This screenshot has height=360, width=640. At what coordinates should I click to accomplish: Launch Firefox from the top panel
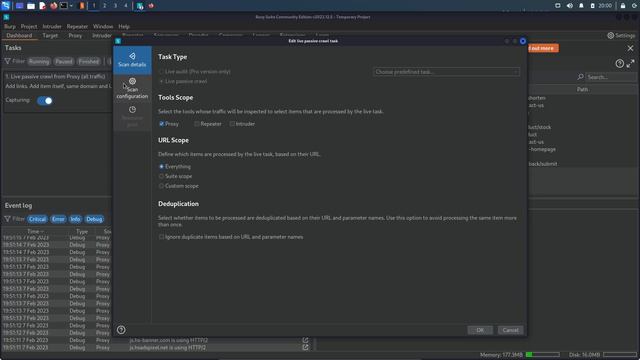coord(53,6)
